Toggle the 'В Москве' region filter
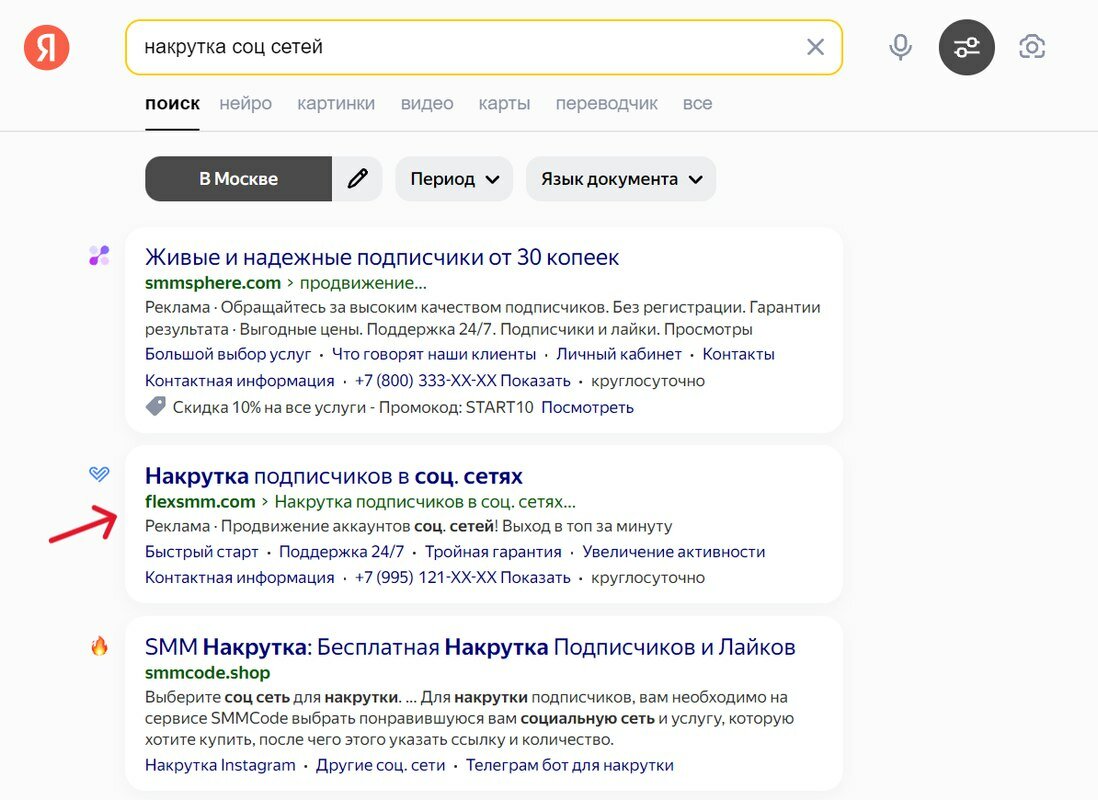The image size is (1098, 800). coord(238,179)
